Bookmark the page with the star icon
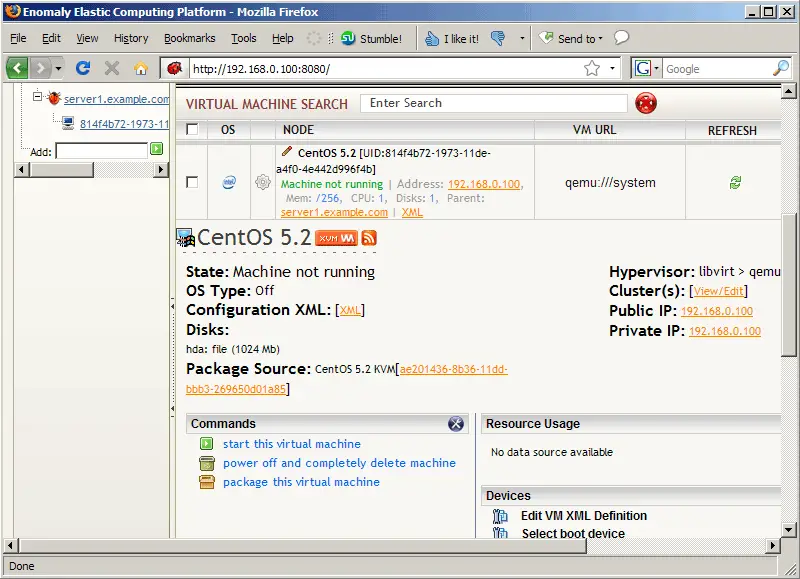This screenshot has width=800, height=579. 592,68
